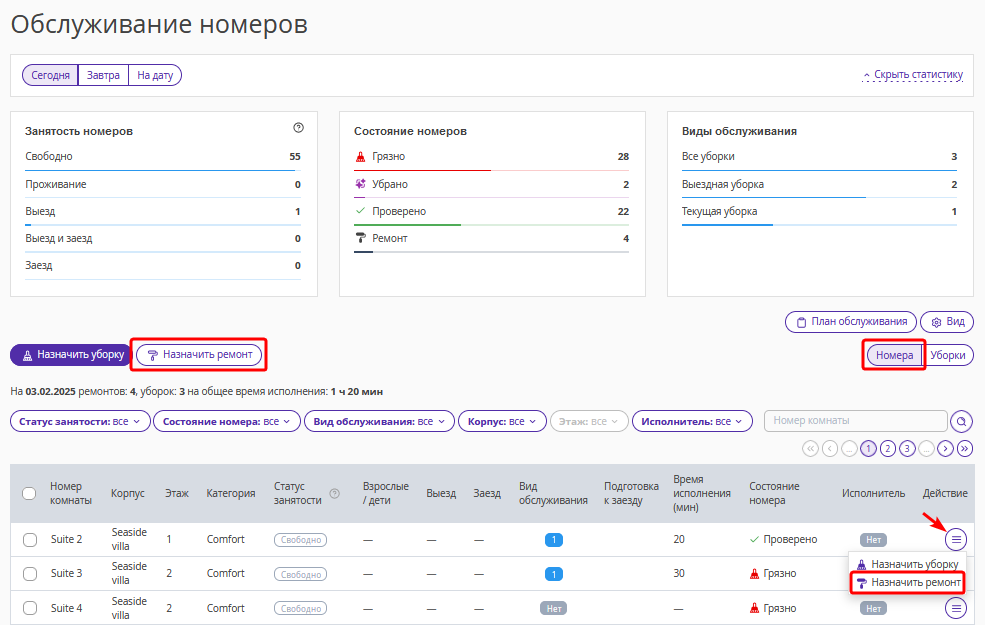Expand the Статус занятости filter dropdown
Image resolution: width=985 pixels, height=625 pixels.
pyautogui.click(x=80, y=422)
